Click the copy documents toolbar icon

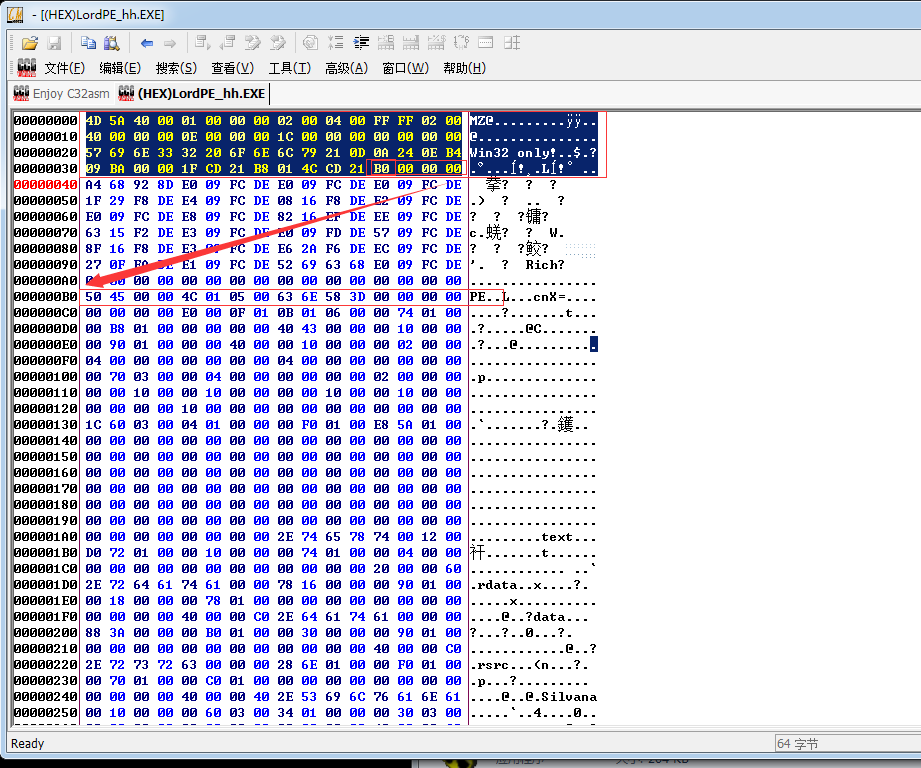pos(88,43)
